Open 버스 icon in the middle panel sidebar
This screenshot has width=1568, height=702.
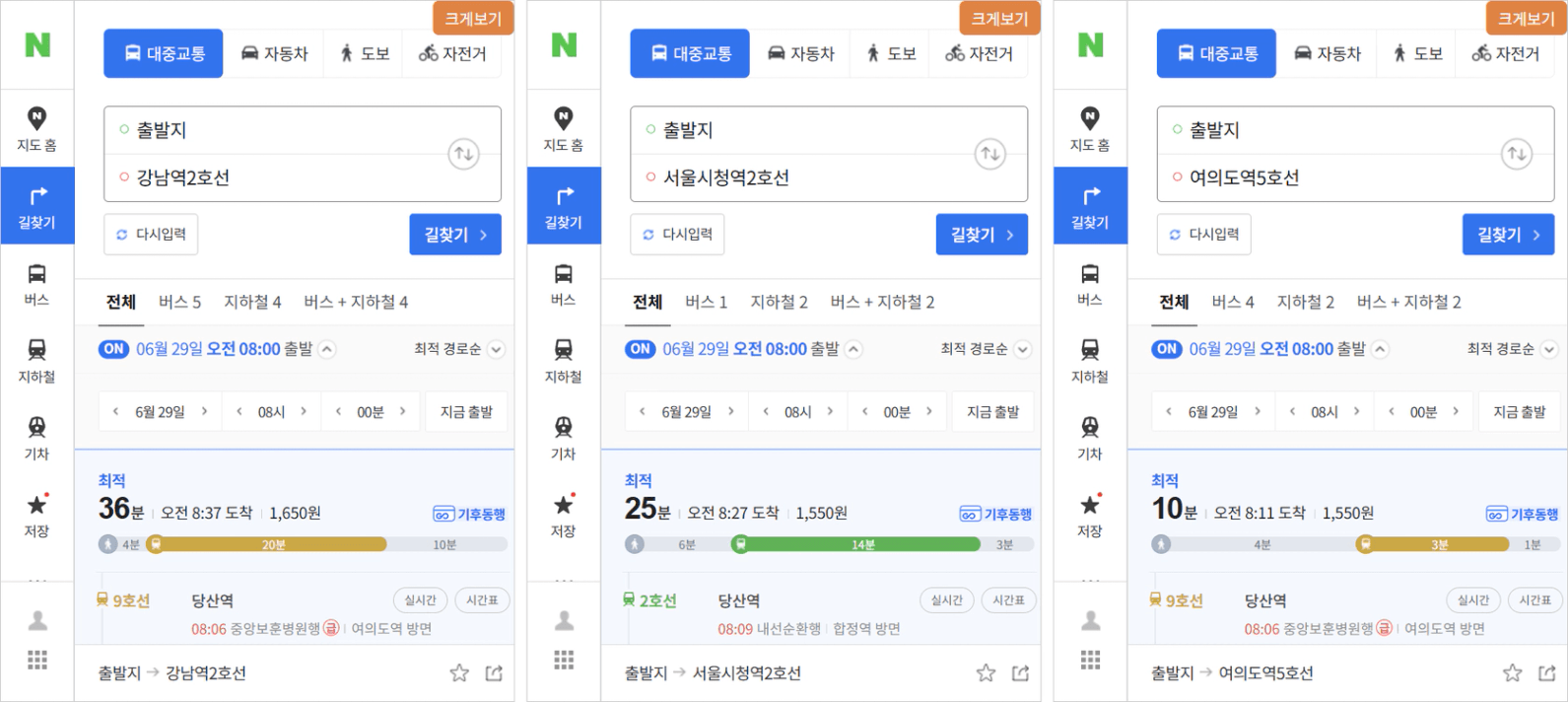click(x=563, y=284)
